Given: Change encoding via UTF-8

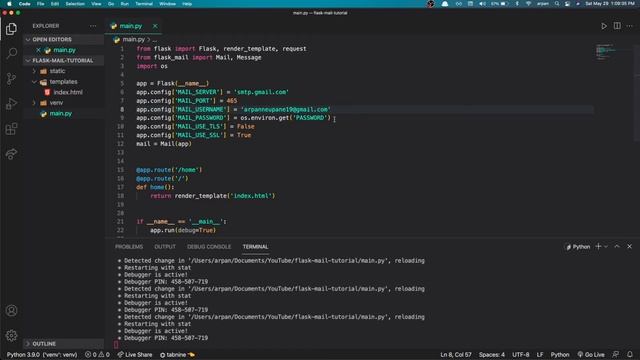Looking at the screenshot, I should pyautogui.click(x=521, y=355).
